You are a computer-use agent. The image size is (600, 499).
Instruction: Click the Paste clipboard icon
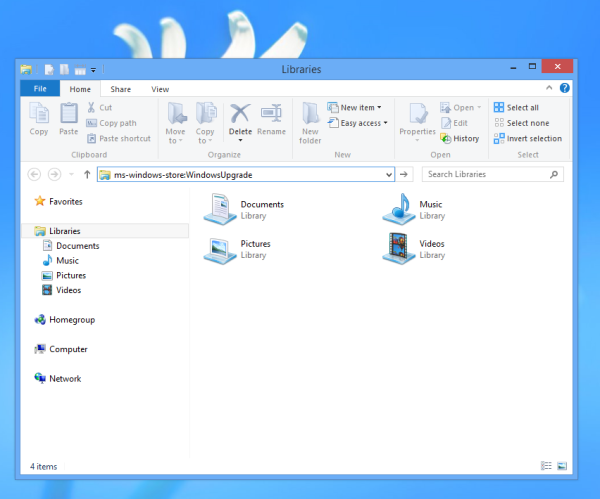(x=69, y=113)
